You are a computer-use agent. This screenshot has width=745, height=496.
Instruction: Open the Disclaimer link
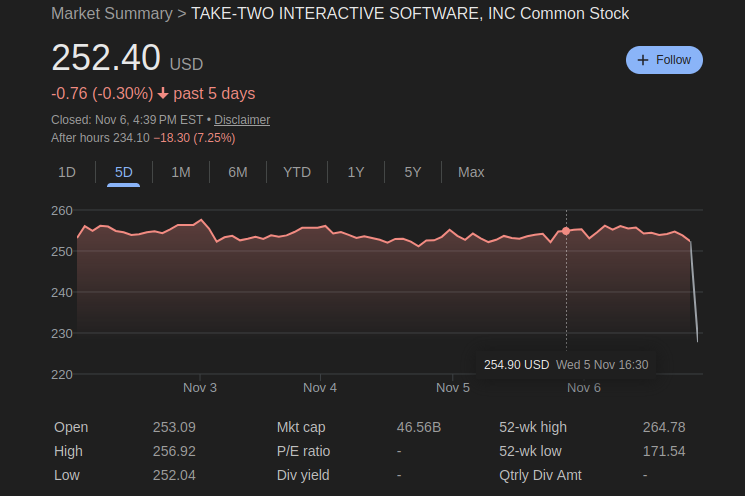click(242, 120)
